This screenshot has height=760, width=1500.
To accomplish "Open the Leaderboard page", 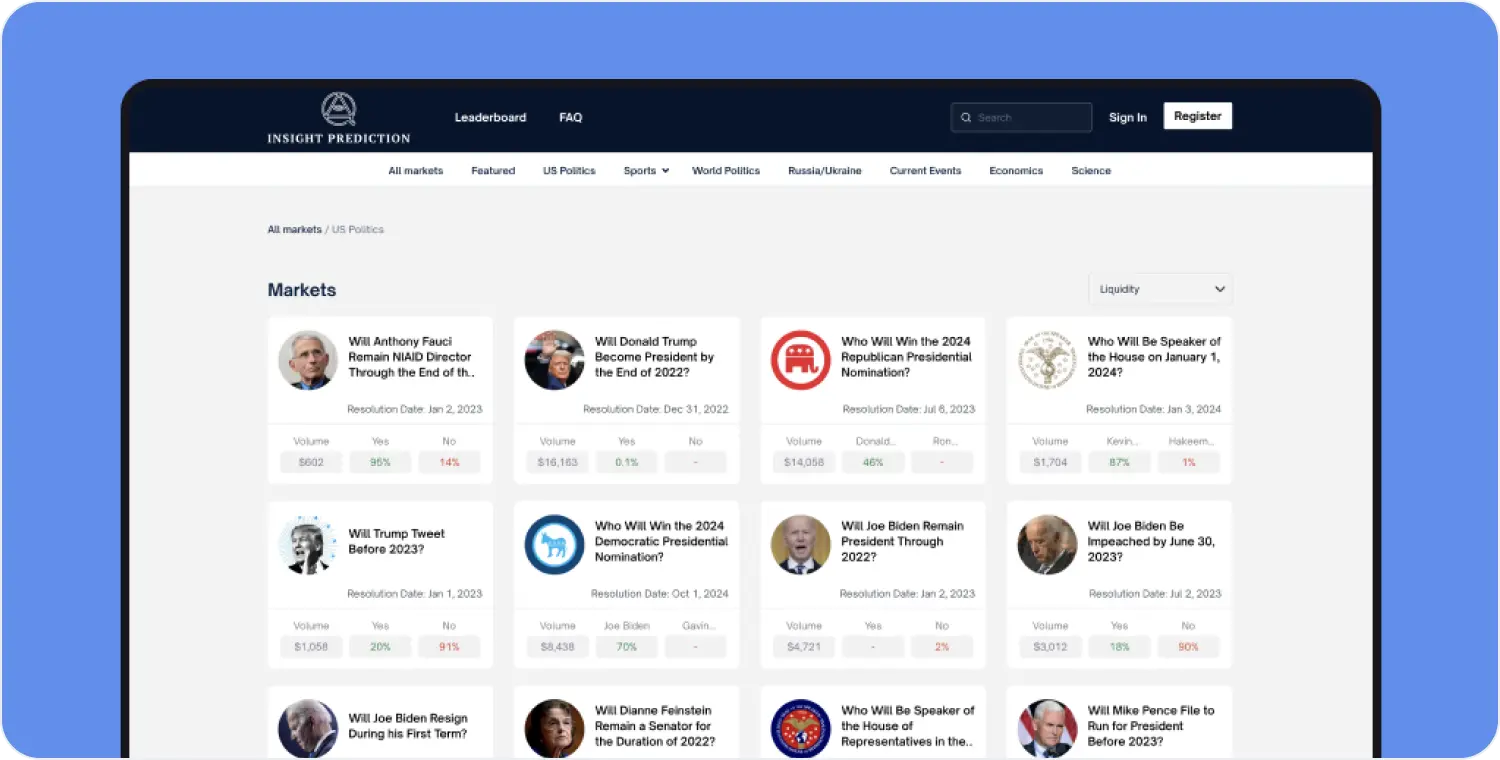I will [490, 118].
